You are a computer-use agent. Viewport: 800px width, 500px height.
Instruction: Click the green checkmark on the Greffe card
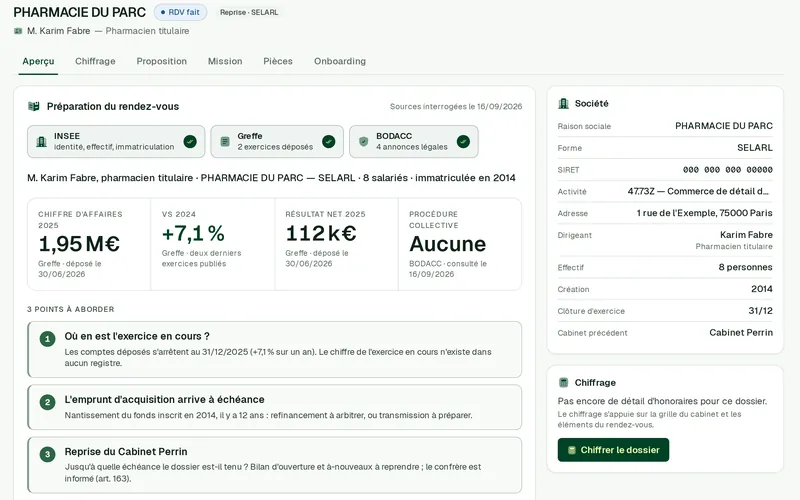(x=329, y=141)
